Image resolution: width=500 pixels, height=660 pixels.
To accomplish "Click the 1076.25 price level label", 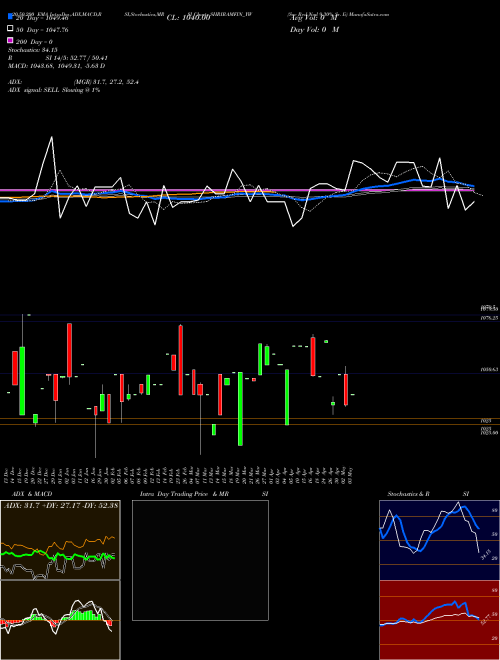I will [489, 318].
